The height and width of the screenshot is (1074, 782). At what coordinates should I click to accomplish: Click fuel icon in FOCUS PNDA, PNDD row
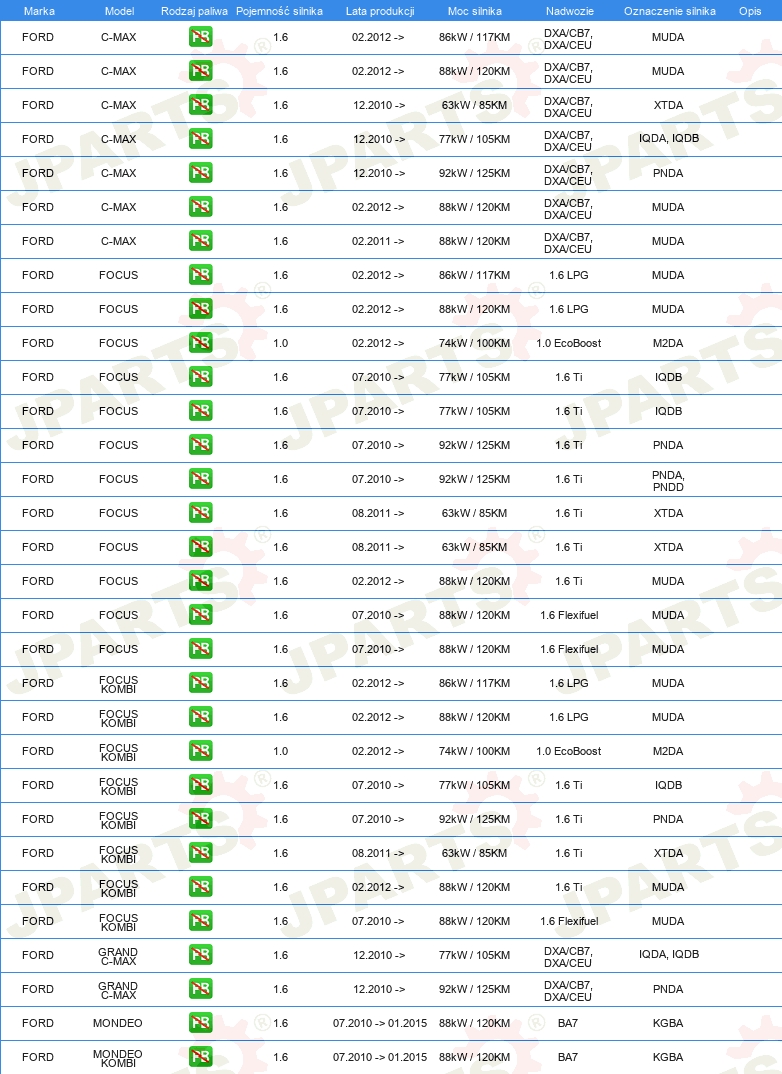pyautogui.click(x=201, y=479)
